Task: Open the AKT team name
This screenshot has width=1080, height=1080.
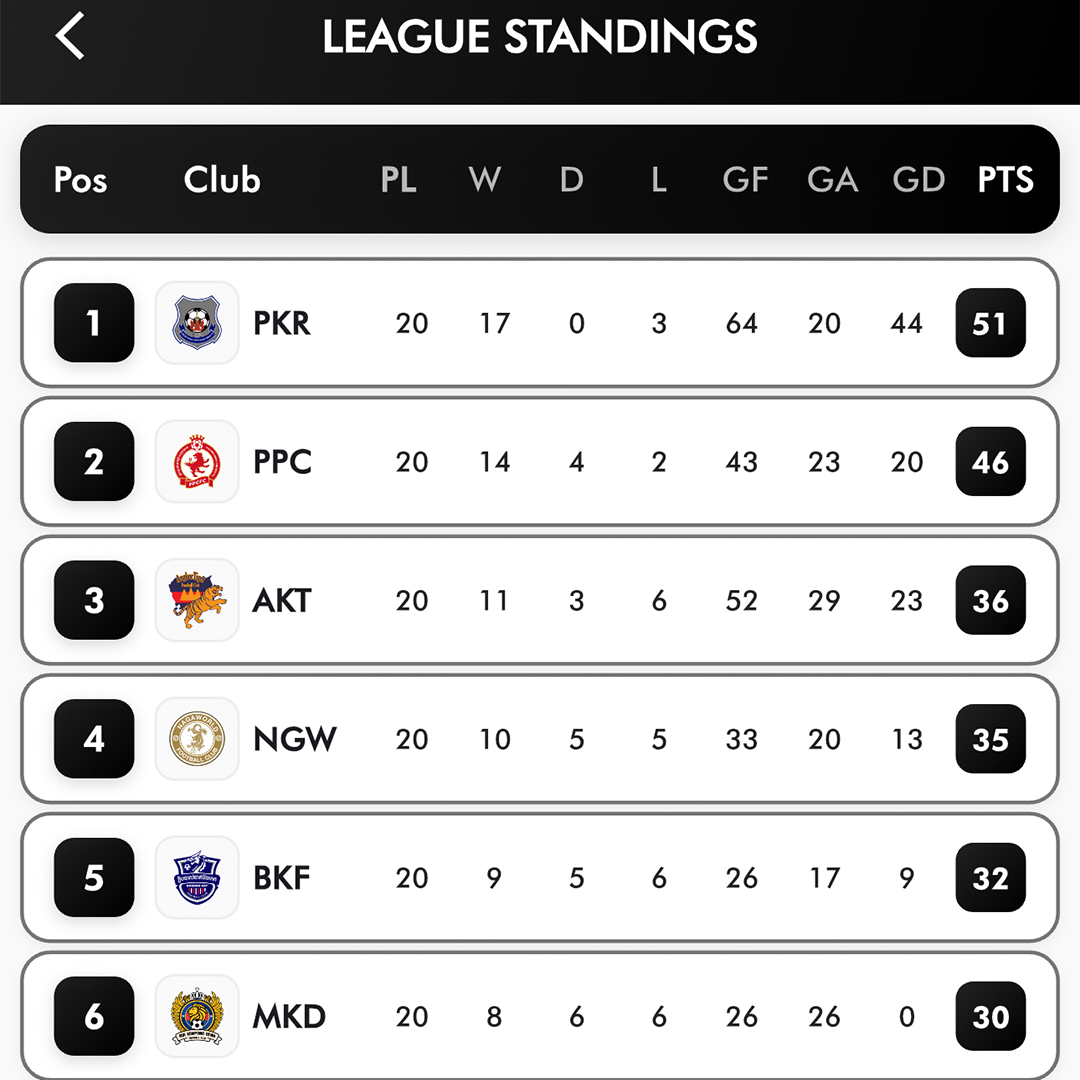Action: [x=282, y=601]
